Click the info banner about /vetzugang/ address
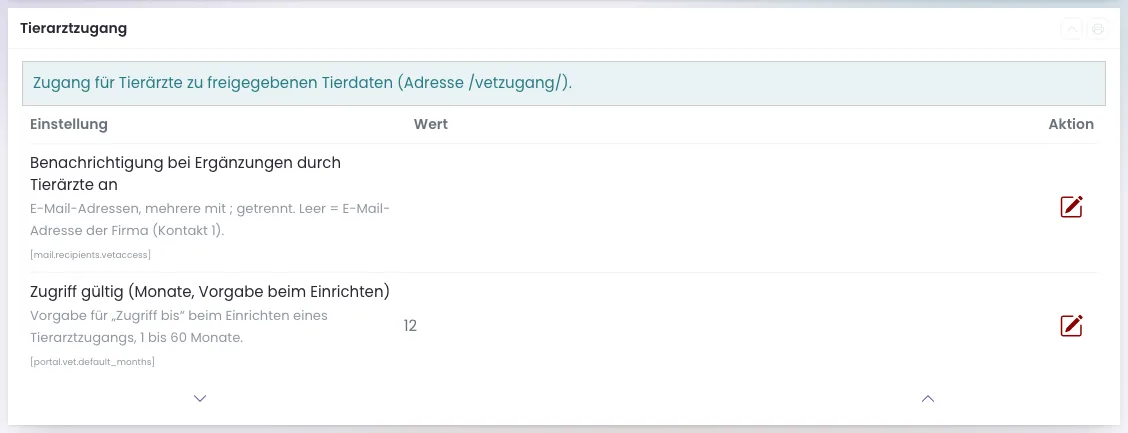This screenshot has height=433, width=1128. point(564,83)
